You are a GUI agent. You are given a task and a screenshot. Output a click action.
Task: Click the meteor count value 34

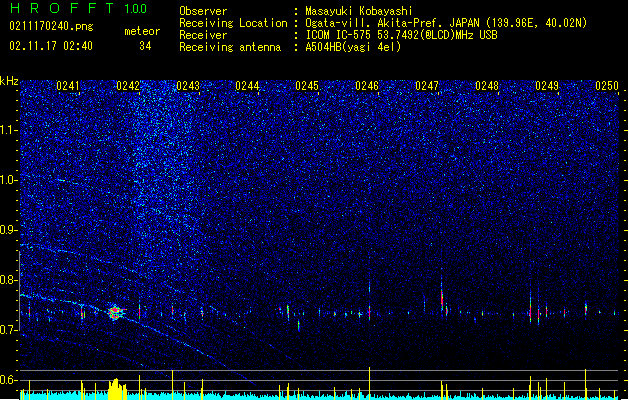[x=145, y=46]
